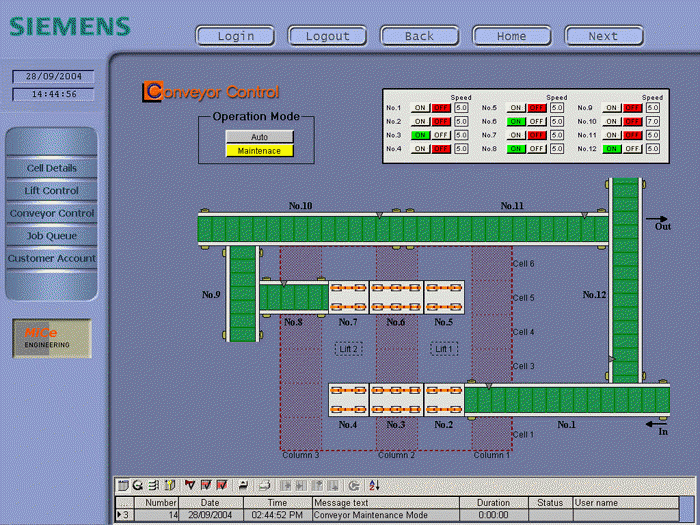Select Maintenance operation mode
Image resolution: width=700 pixels, height=525 pixels.
259,151
